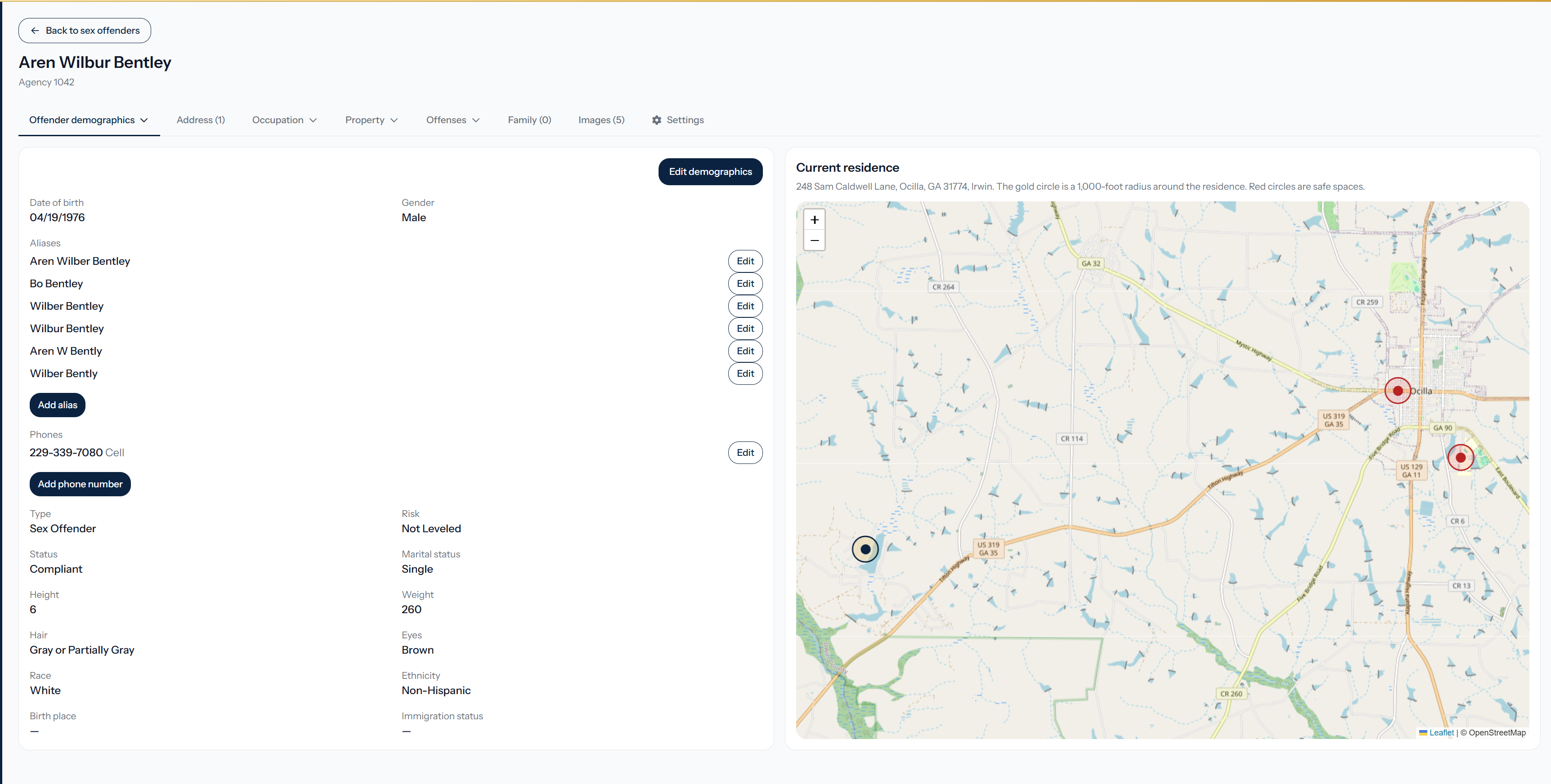Viewport: 1551px width, 784px height.
Task: Open the Occupation dropdown tab
Action: tap(284, 120)
